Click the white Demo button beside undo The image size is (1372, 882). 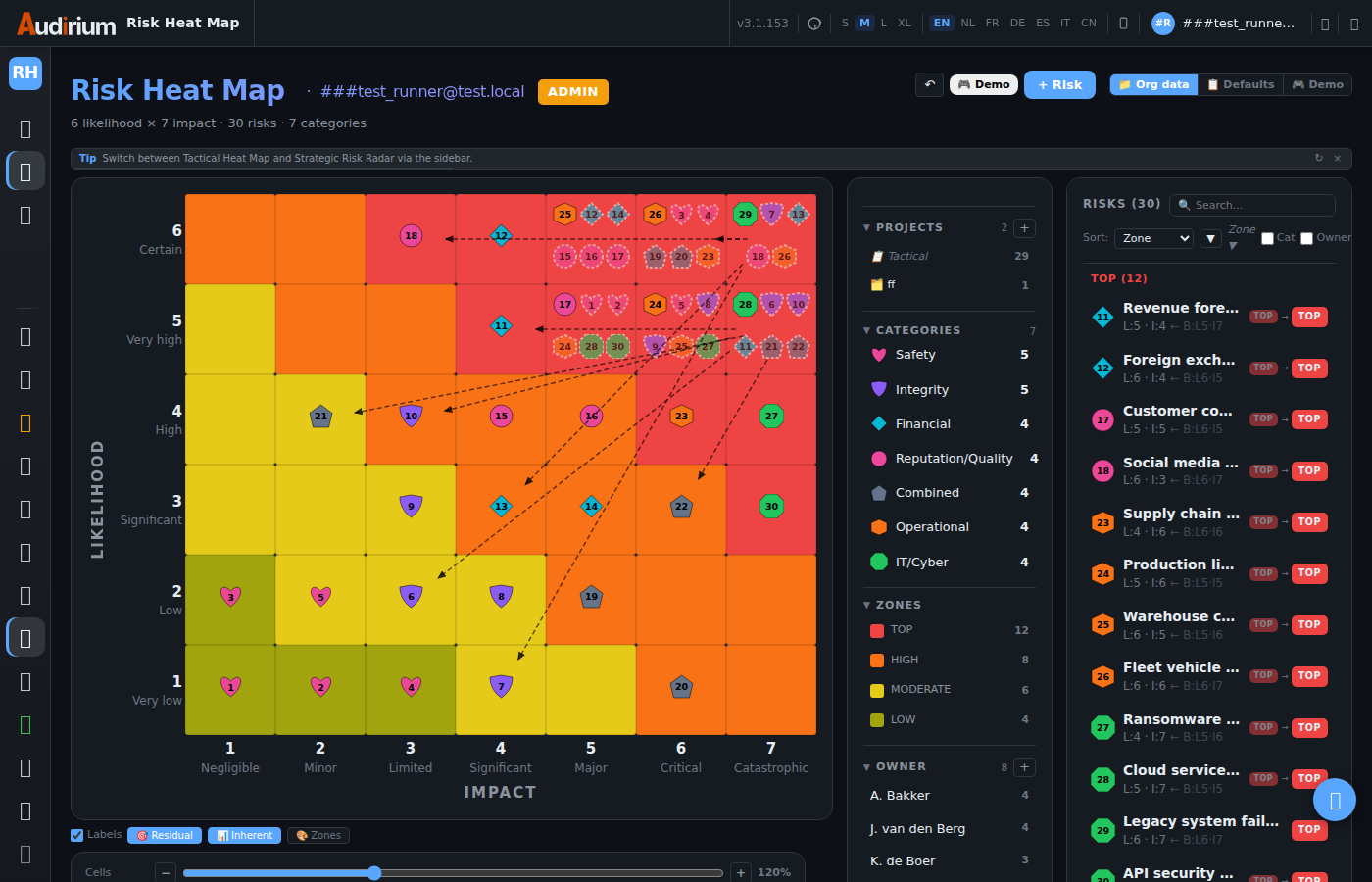click(984, 84)
